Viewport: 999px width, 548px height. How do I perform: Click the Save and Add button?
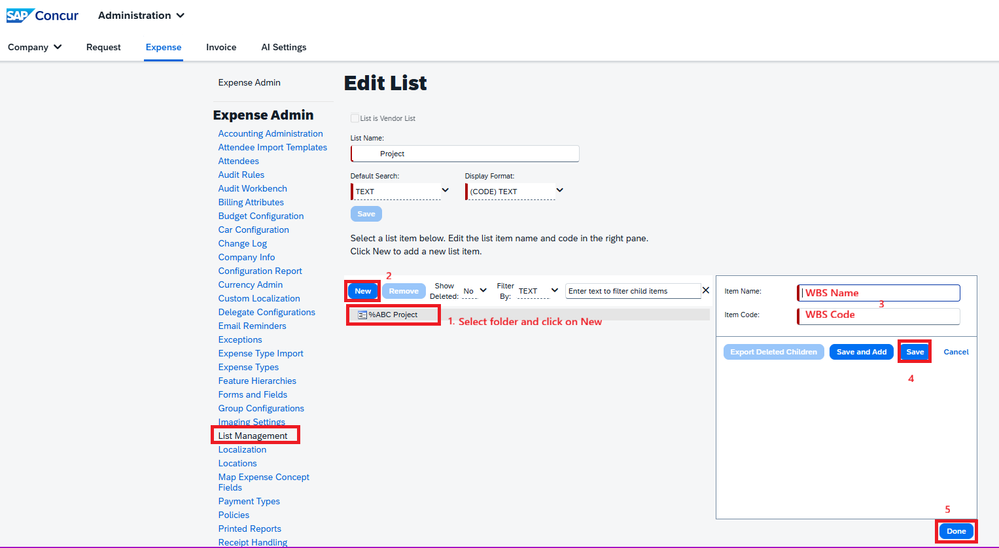click(861, 352)
